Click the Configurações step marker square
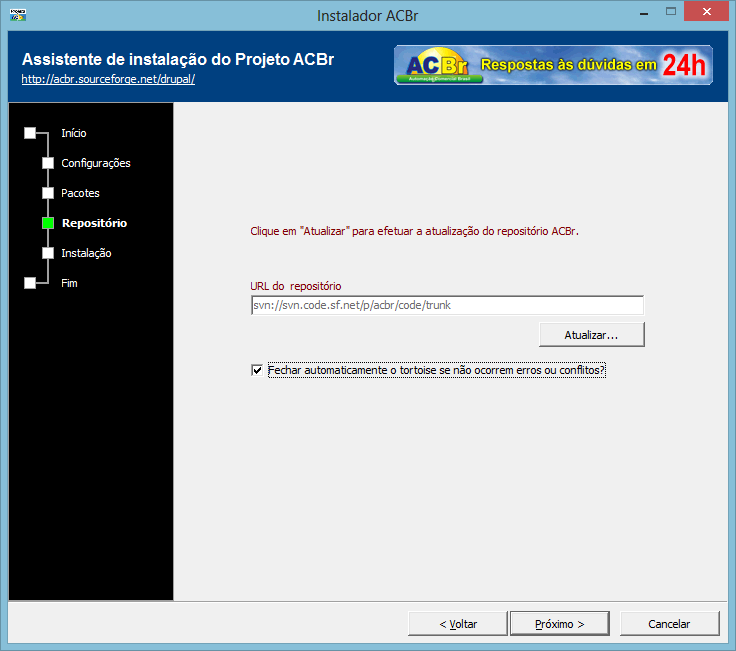Screen dimensions: 736x651 pyautogui.click(x=48, y=163)
